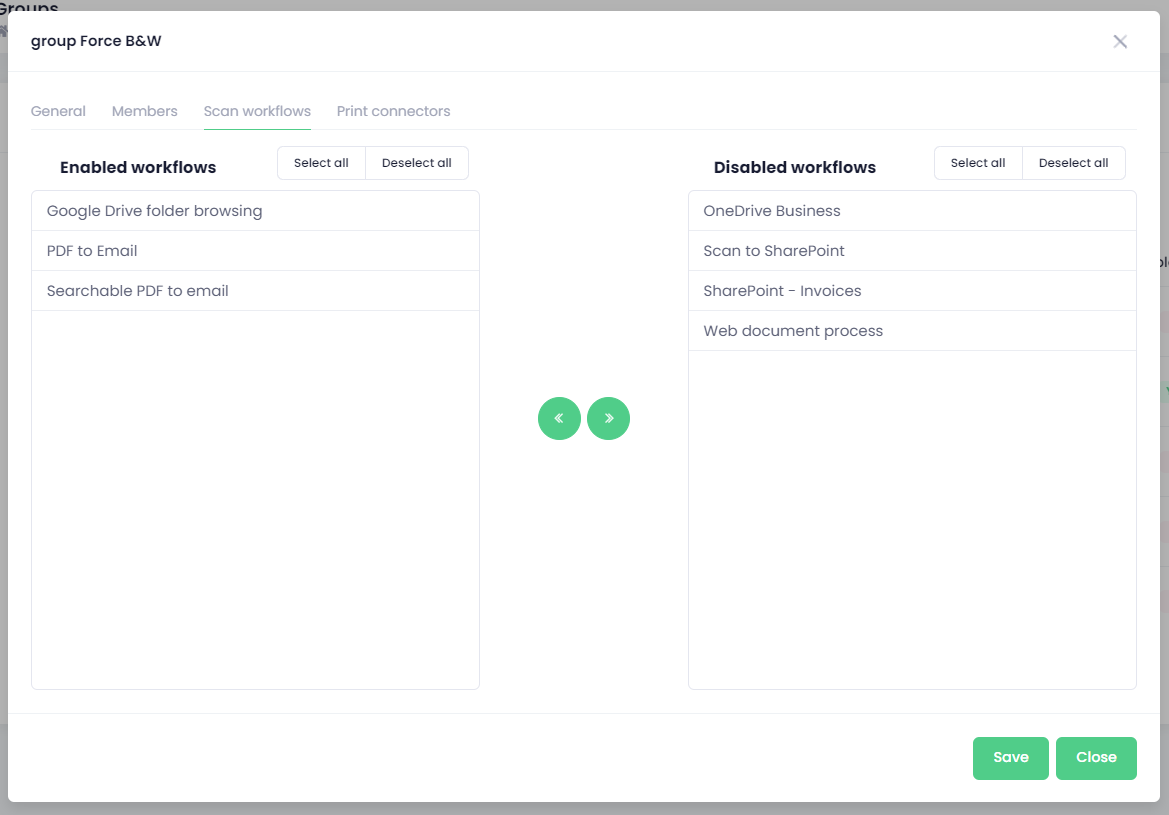This screenshot has width=1169, height=815.
Task: Select all disabled workflows
Action: (978, 163)
